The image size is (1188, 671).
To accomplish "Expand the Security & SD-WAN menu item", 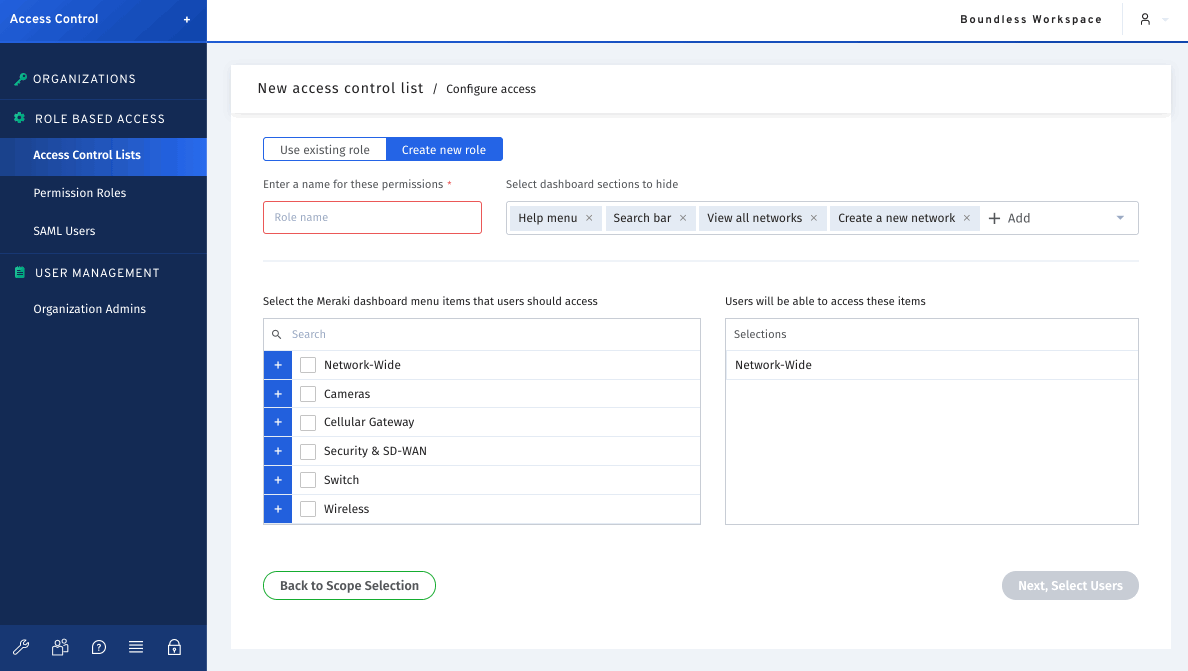I will click(277, 451).
